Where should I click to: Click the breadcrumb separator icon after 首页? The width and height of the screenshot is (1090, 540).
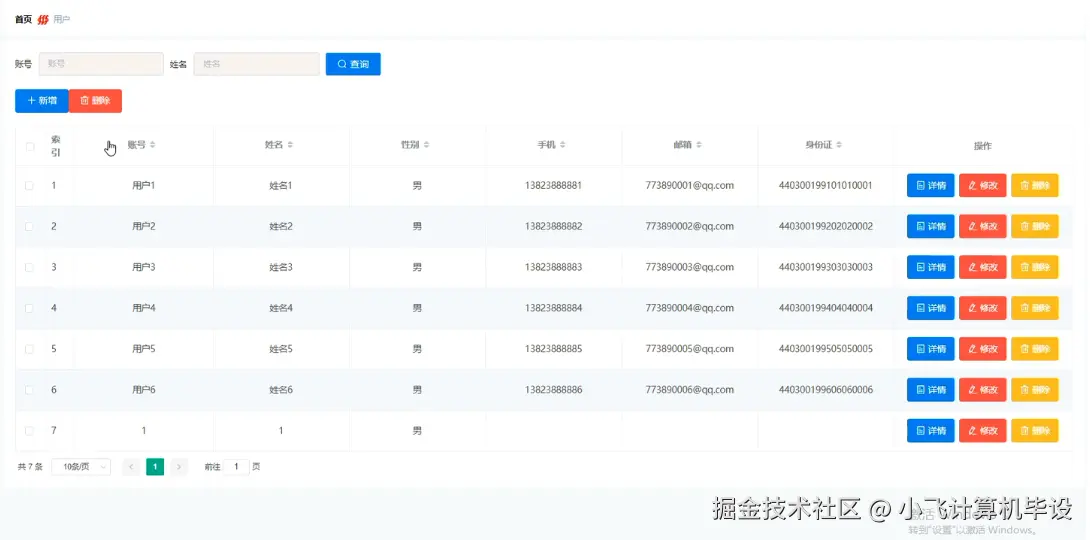[x=43, y=19]
